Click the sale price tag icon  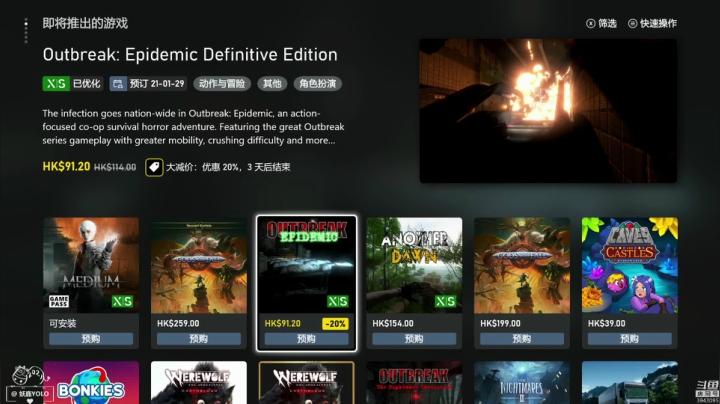(x=154, y=167)
